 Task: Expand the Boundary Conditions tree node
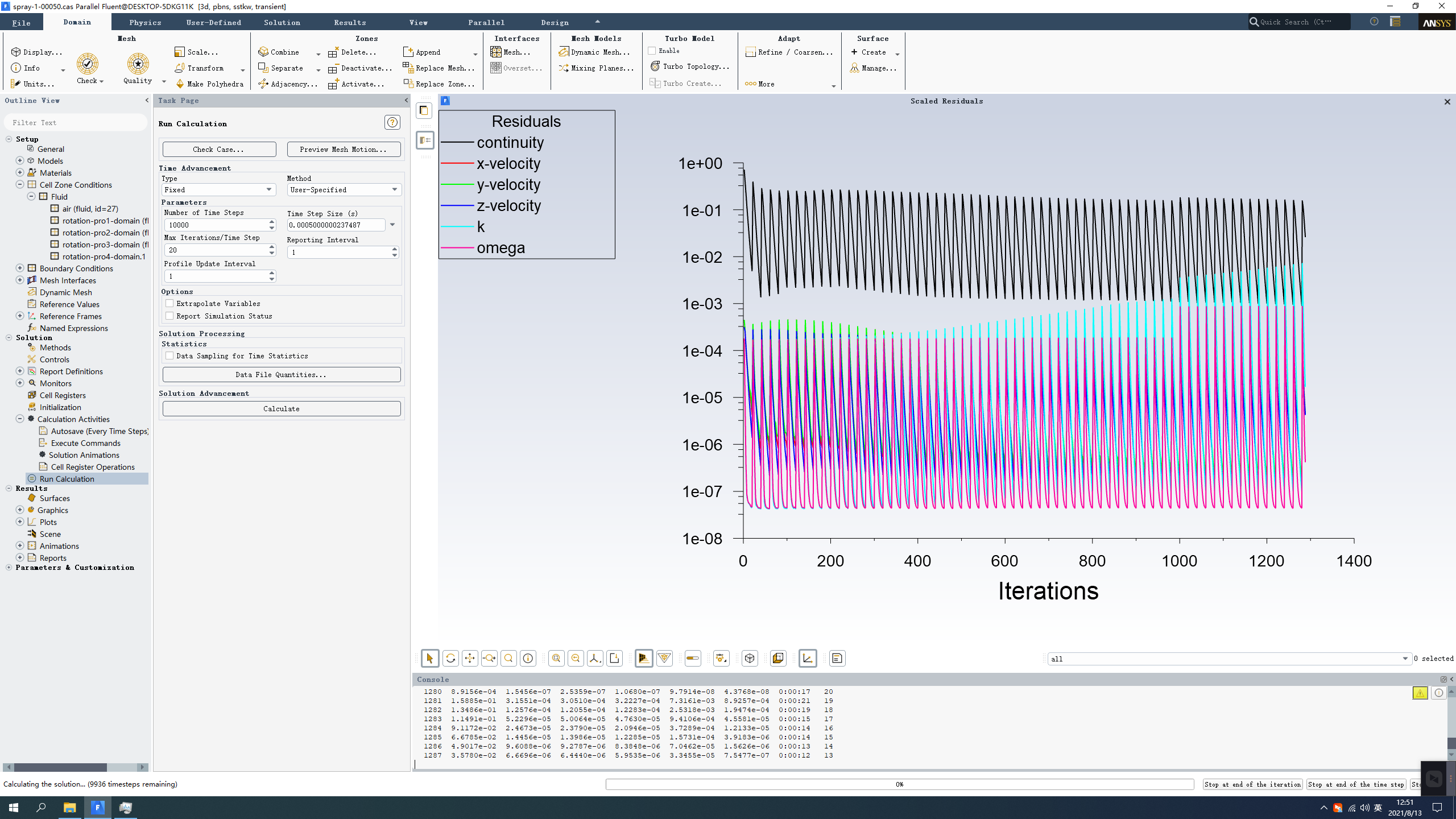[20, 268]
